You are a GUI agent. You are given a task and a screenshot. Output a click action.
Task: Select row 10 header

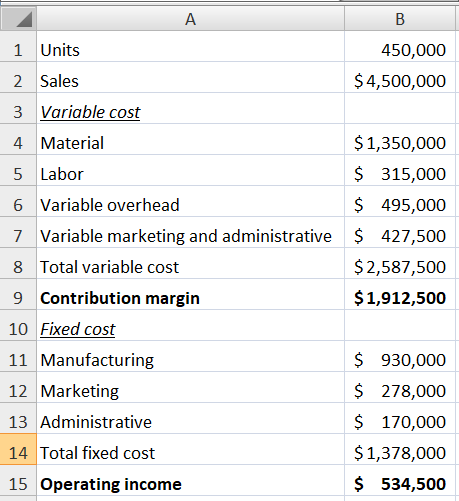click(x=18, y=325)
